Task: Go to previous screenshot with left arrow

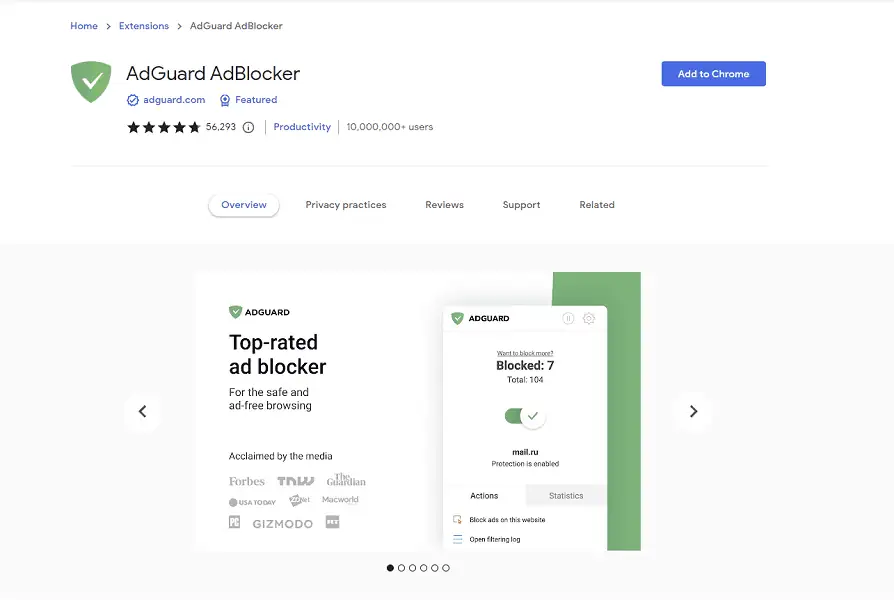Action: [x=142, y=411]
